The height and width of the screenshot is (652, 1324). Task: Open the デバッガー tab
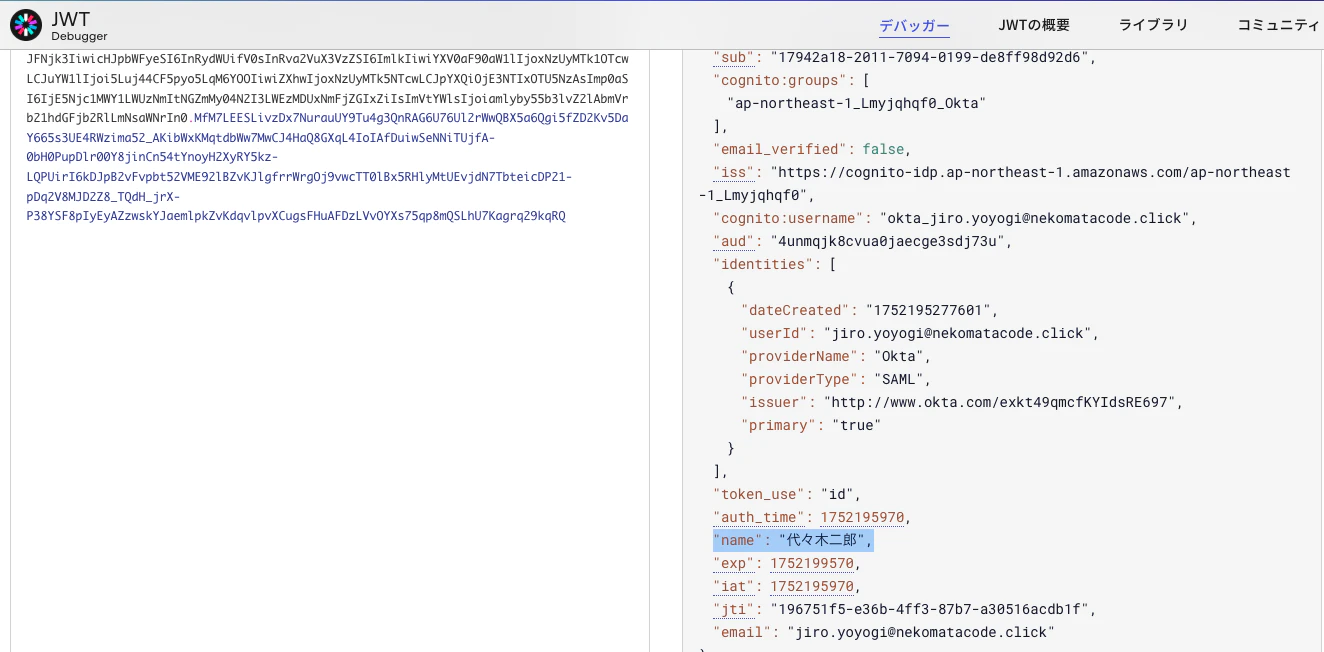914,25
